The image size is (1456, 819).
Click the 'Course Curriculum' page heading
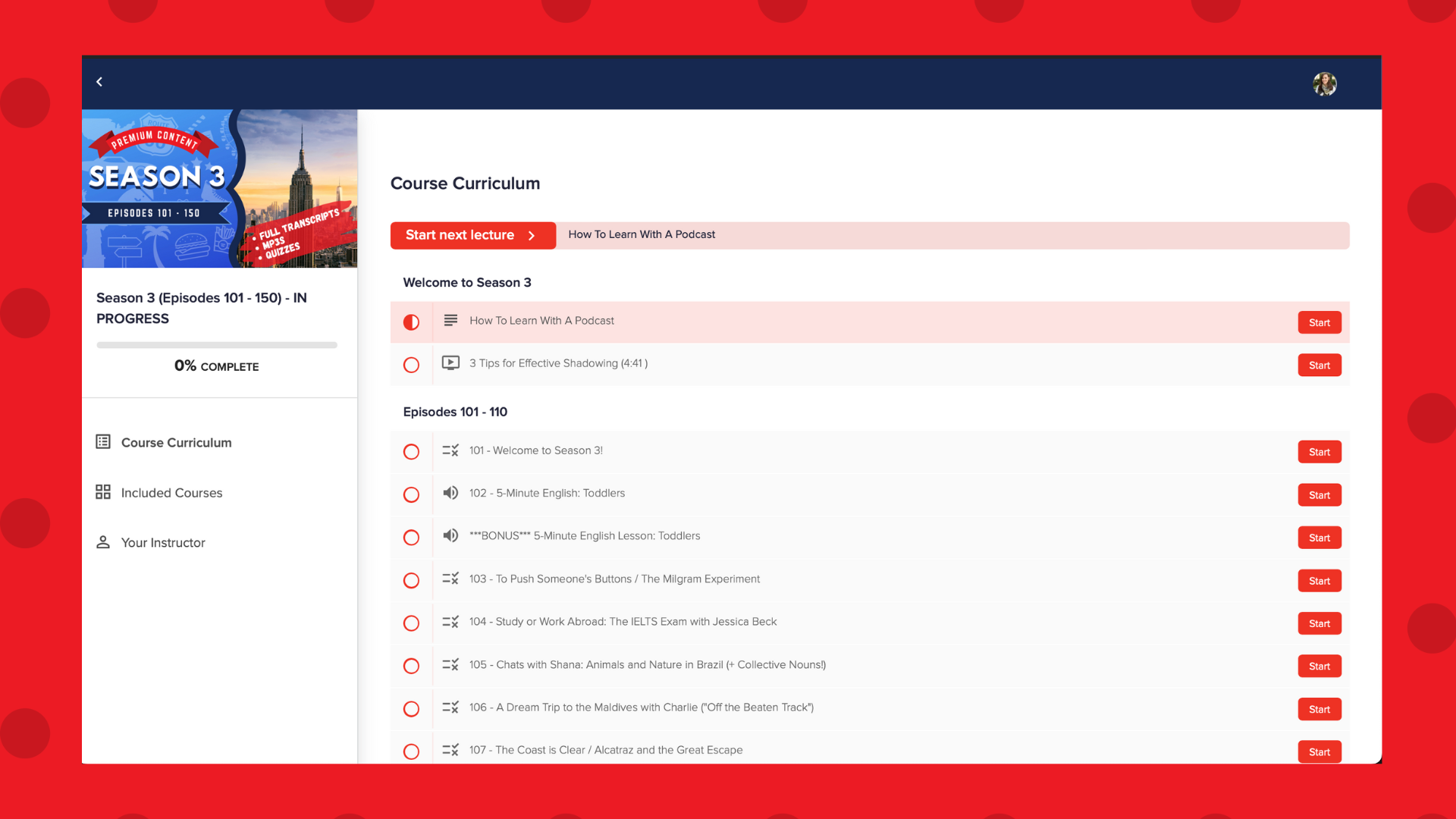(x=465, y=184)
